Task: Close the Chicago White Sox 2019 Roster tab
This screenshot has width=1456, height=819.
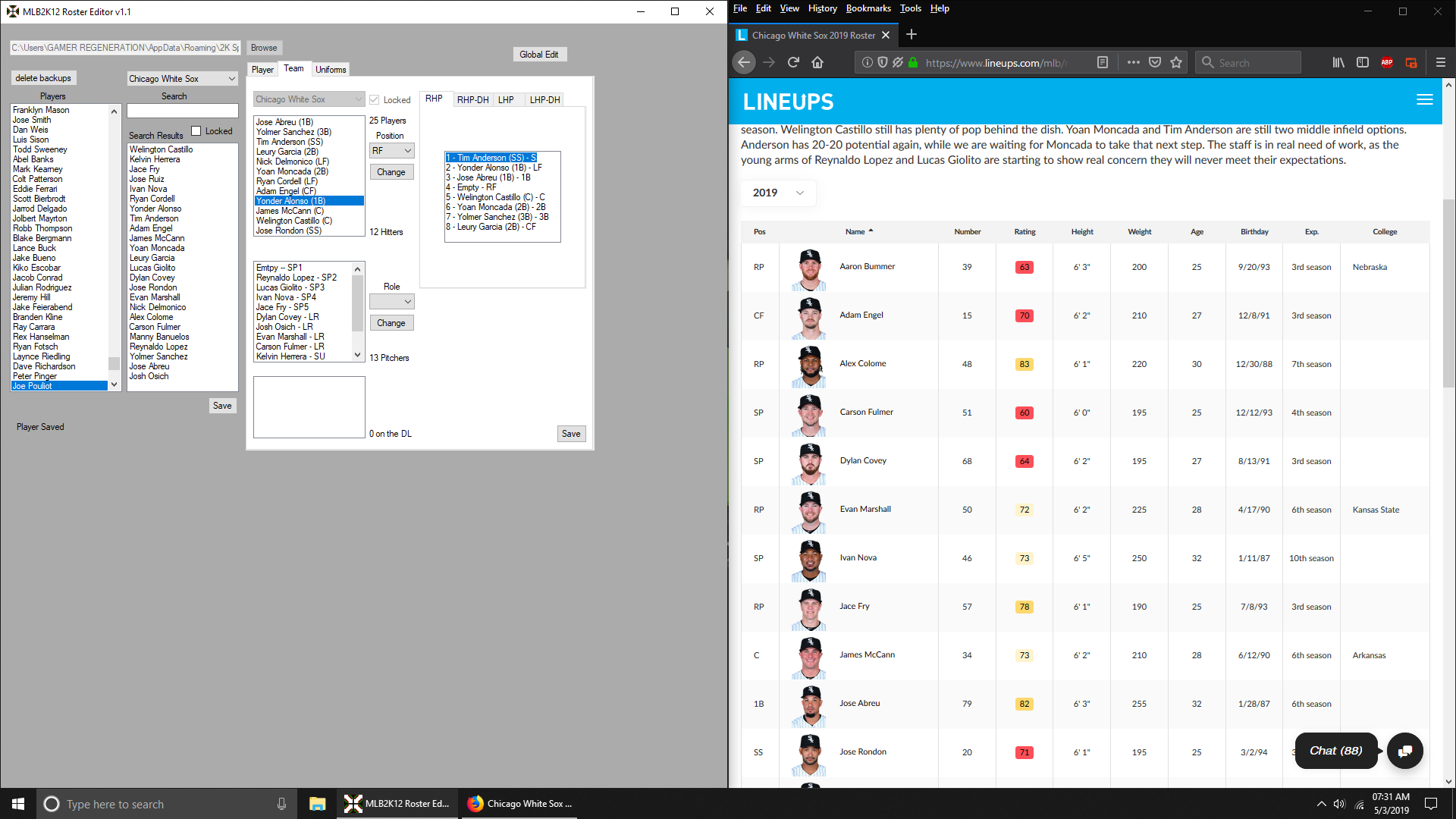Action: click(x=885, y=35)
